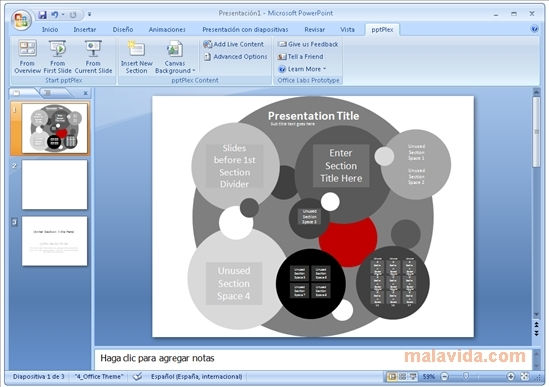The width and height of the screenshot is (549, 387).
Task: Click the notes field 'Haga clic para agregar notas'
Action: pyautogui.click(x=313, y=358)
